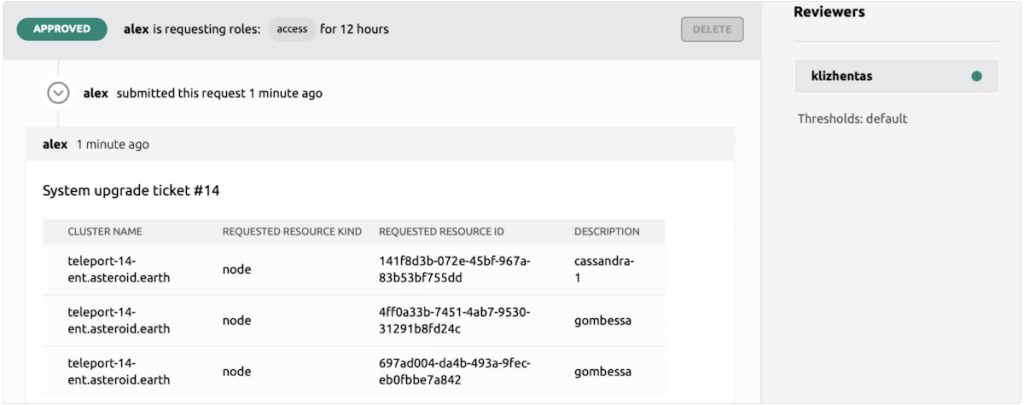Click resource ID starting with 697ad004
1024x405 pixels.
point(455,372)
